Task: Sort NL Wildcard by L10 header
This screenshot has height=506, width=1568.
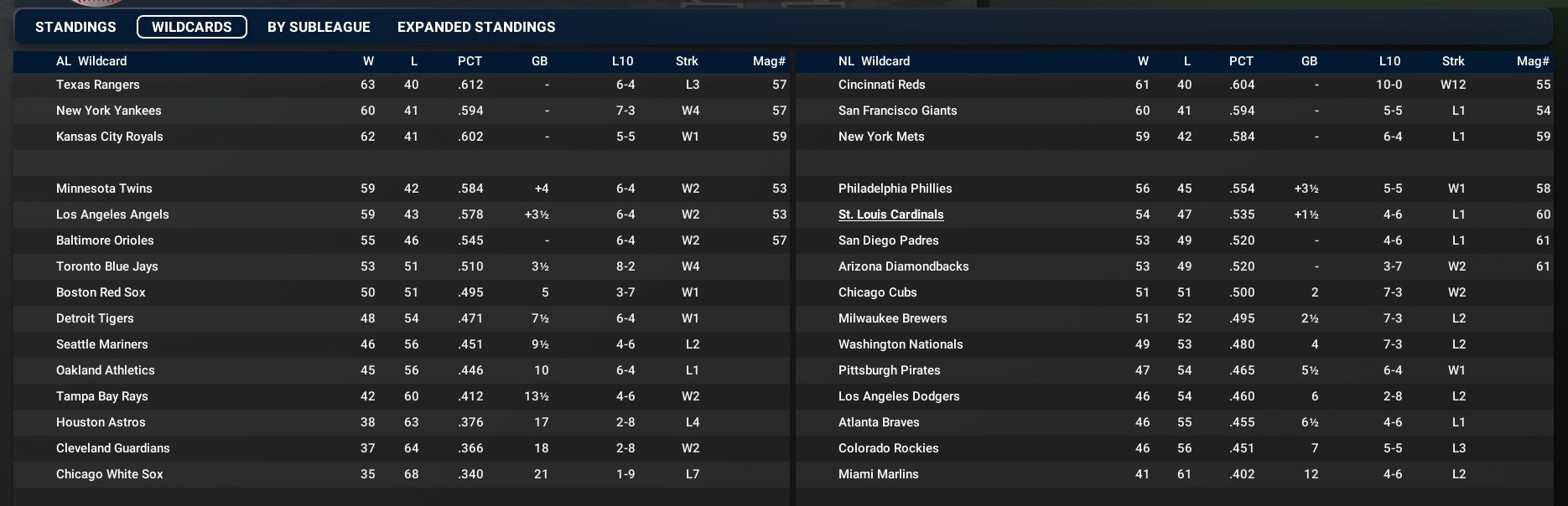Action: point(1389,61)
